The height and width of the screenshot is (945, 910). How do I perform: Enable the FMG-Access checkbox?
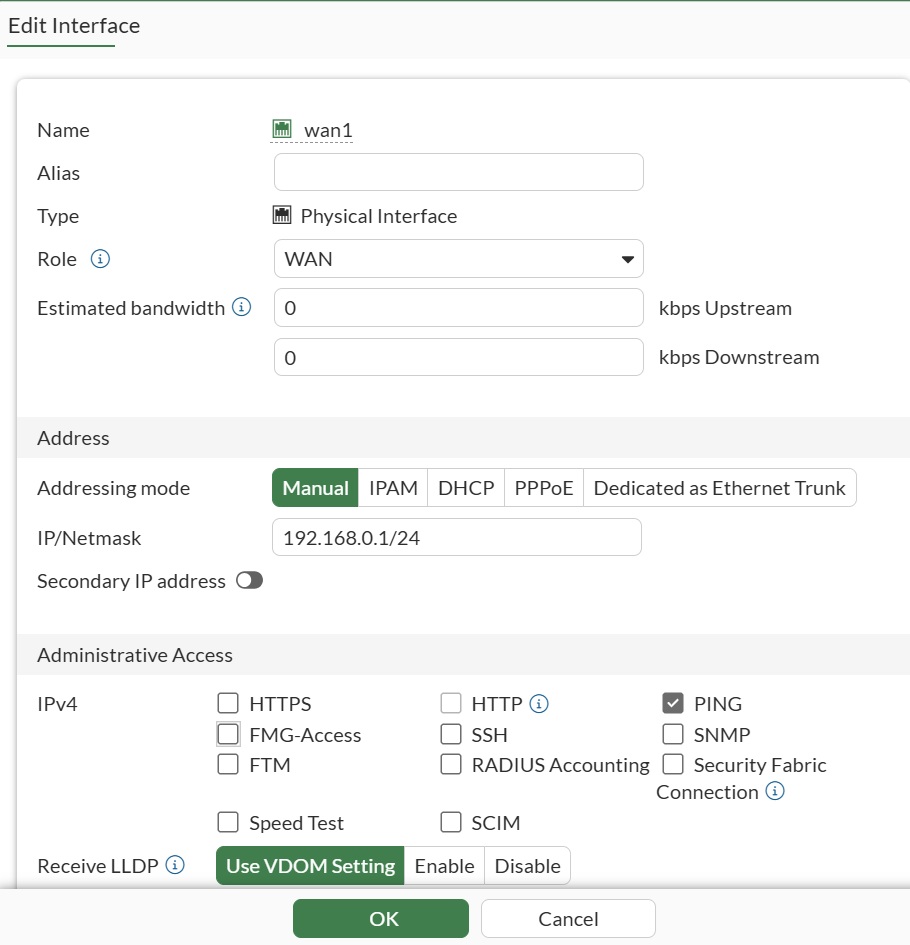pyautogui.click(x=228, y=734)
